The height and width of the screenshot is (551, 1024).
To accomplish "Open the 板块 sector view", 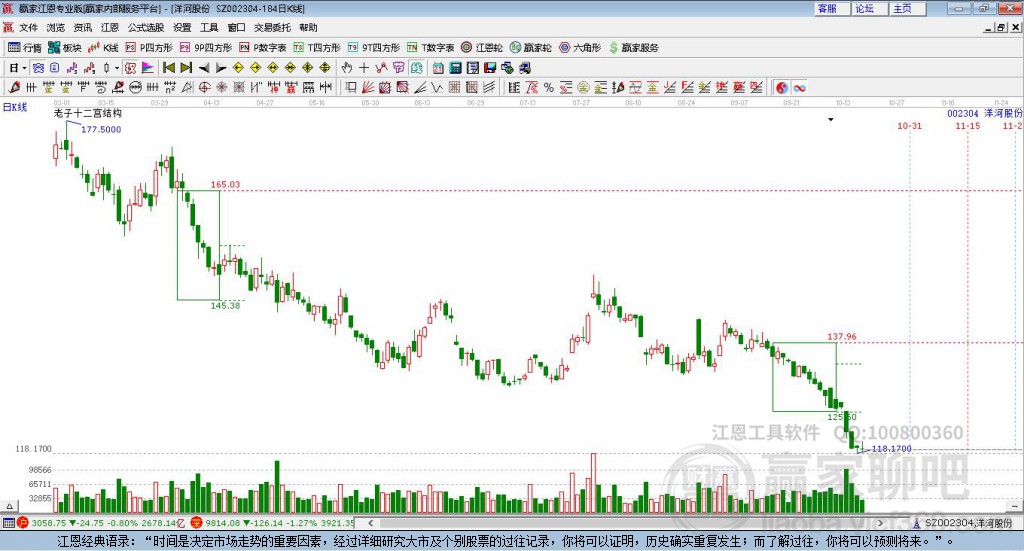I will (65, 48).
